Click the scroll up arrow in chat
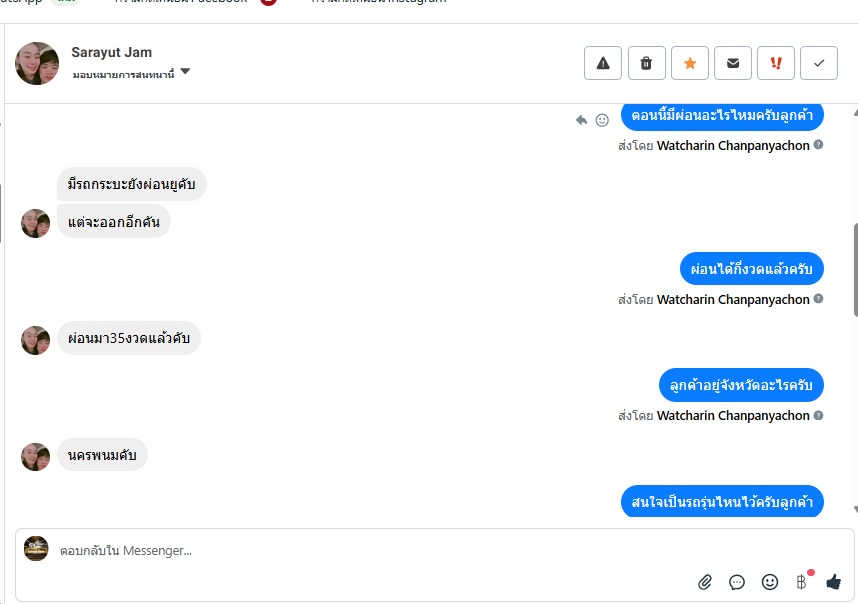Viewport: 858px width, 604px height. coord(855,113)
